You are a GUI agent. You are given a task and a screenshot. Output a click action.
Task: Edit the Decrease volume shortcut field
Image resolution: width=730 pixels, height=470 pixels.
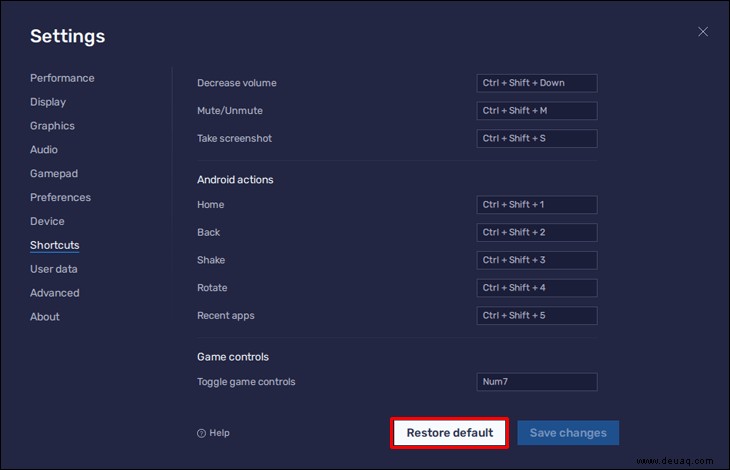point(537,83)
